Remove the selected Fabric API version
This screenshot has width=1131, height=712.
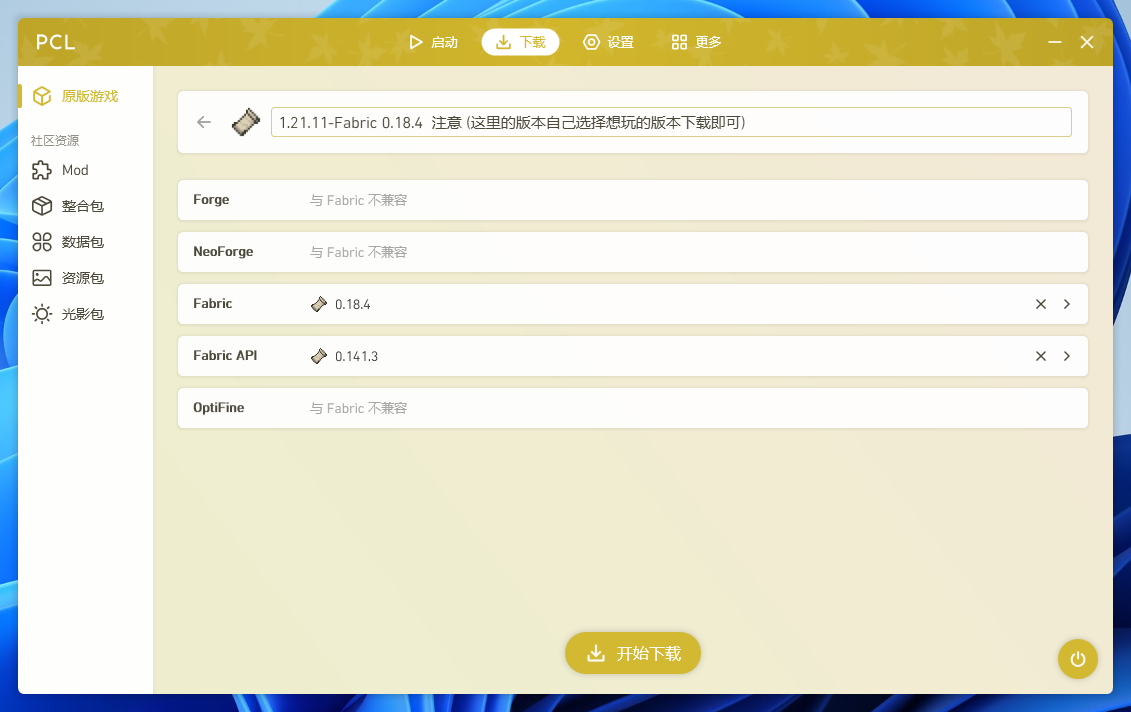(1040, 356)
